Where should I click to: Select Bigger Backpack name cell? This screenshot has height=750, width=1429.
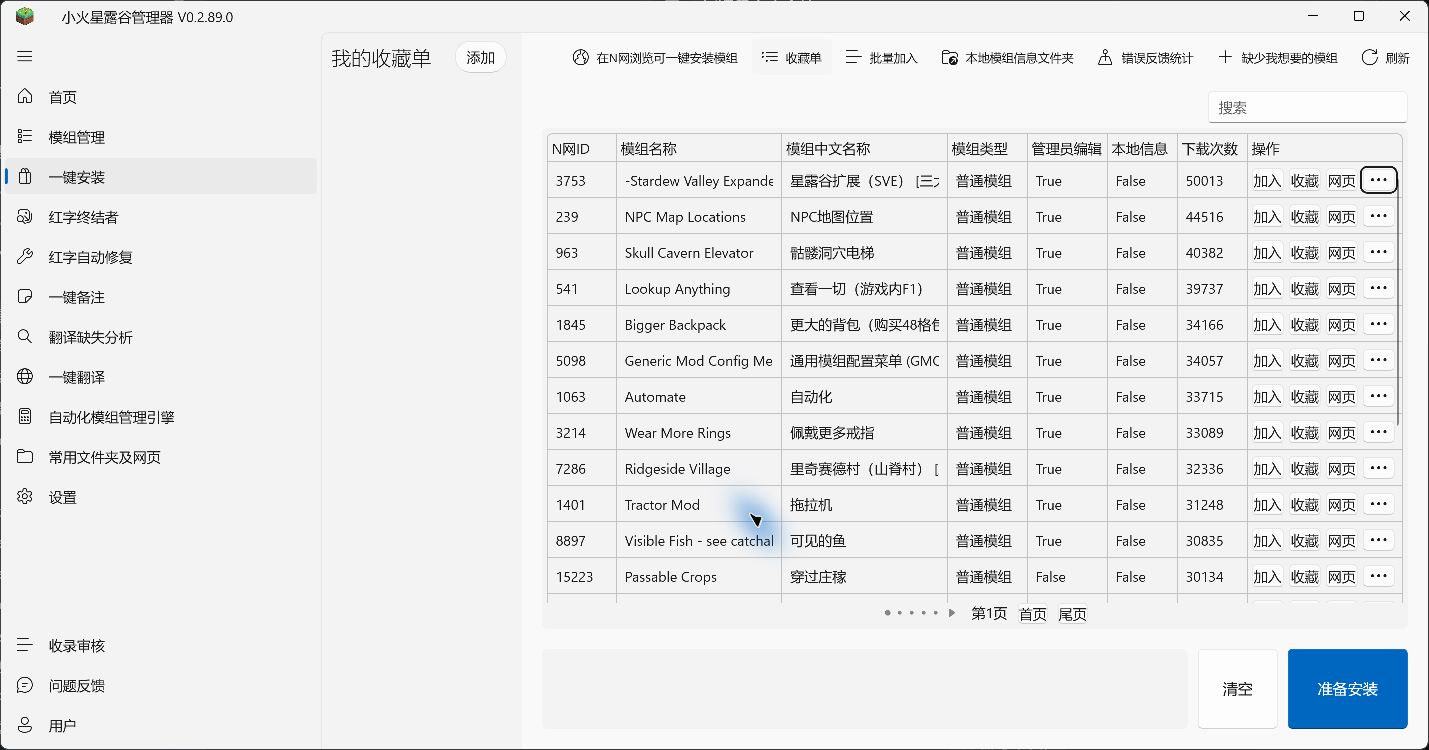(698, 325)
